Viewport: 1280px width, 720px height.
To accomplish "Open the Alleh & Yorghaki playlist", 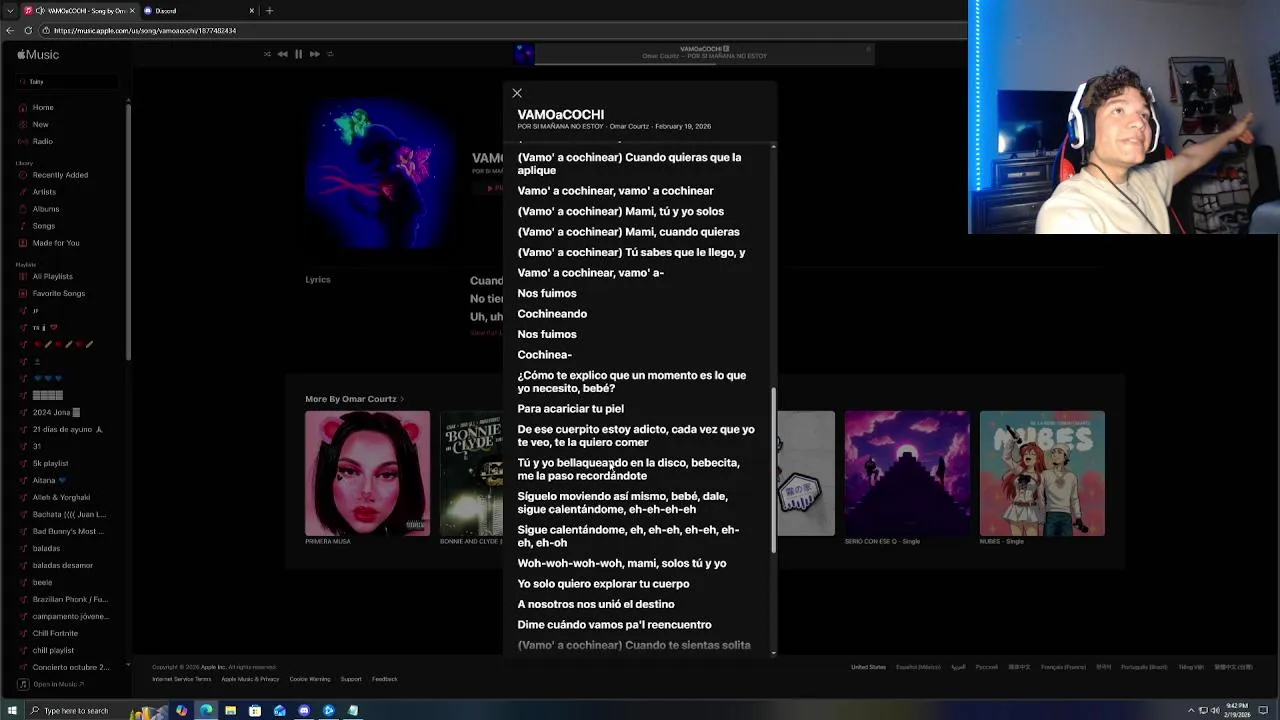I will [60, 497].
